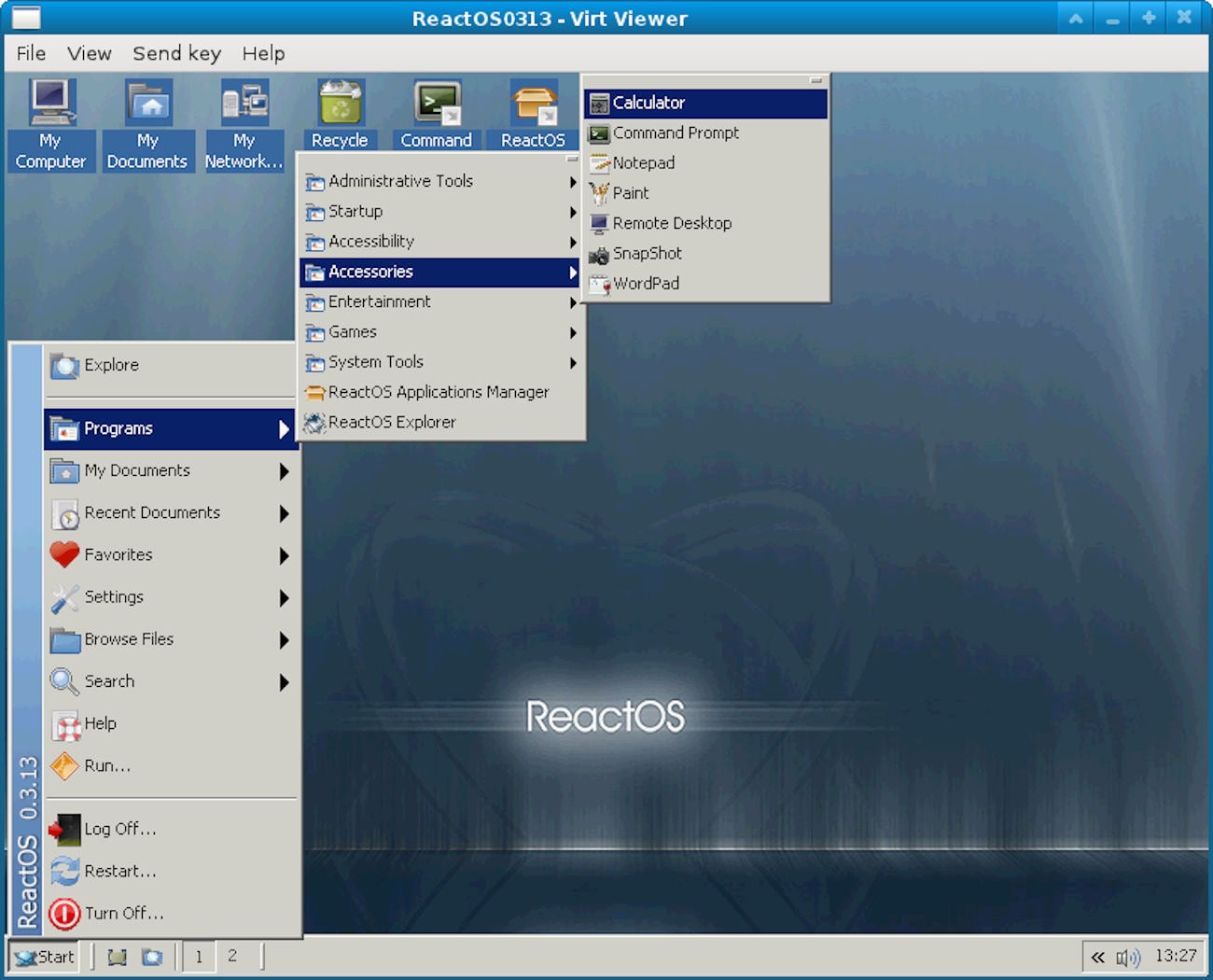The image size is (1213, 980).
Task: Expand hidden tray icons chevron
Action: 1098,958
